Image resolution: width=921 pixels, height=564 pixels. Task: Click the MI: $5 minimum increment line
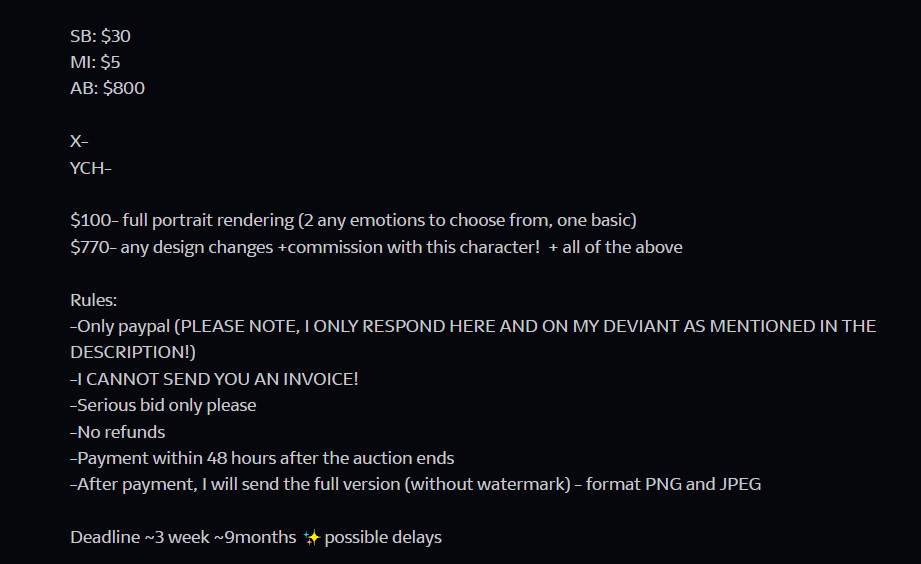pos(95,62)
